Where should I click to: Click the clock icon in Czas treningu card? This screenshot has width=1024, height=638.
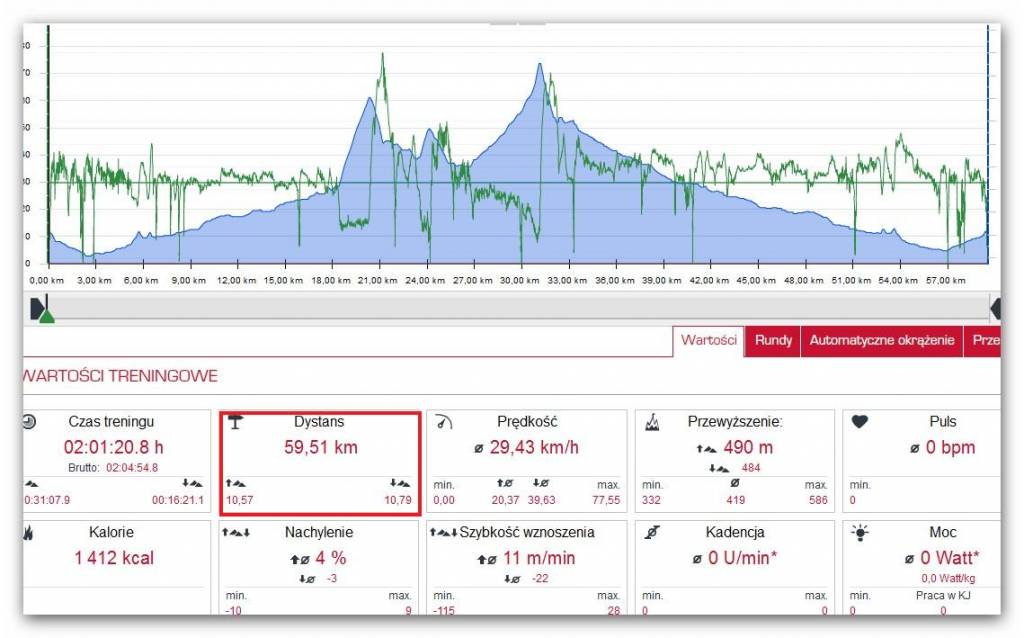(x=29, y=422)
